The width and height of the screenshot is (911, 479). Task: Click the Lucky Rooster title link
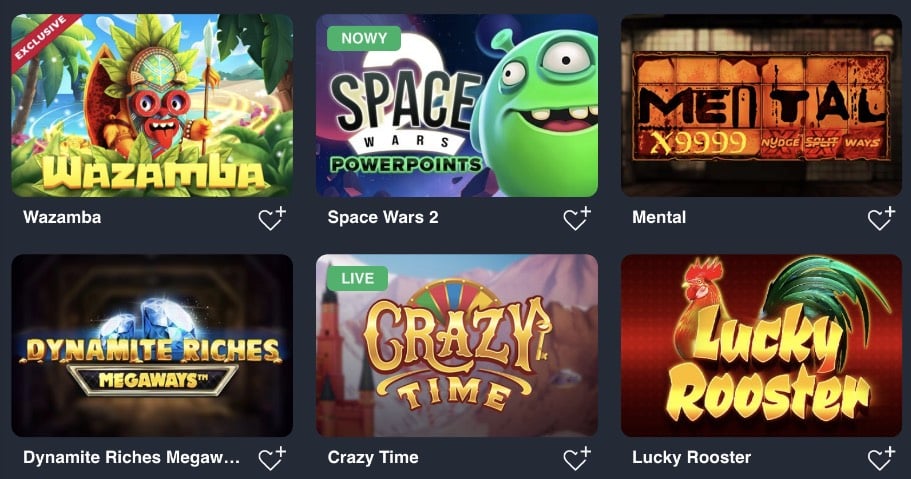(691, 457)
